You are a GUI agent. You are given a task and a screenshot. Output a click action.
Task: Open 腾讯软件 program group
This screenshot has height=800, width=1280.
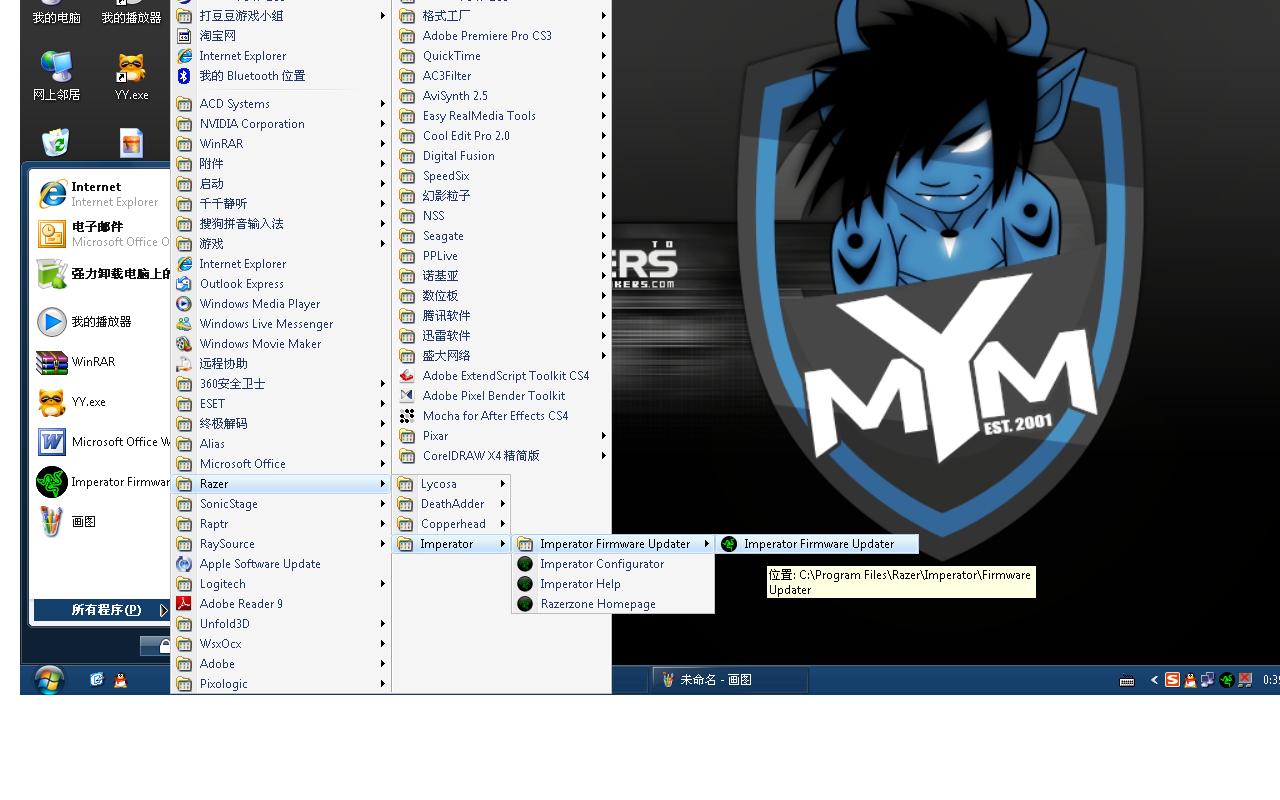(502, 316)
